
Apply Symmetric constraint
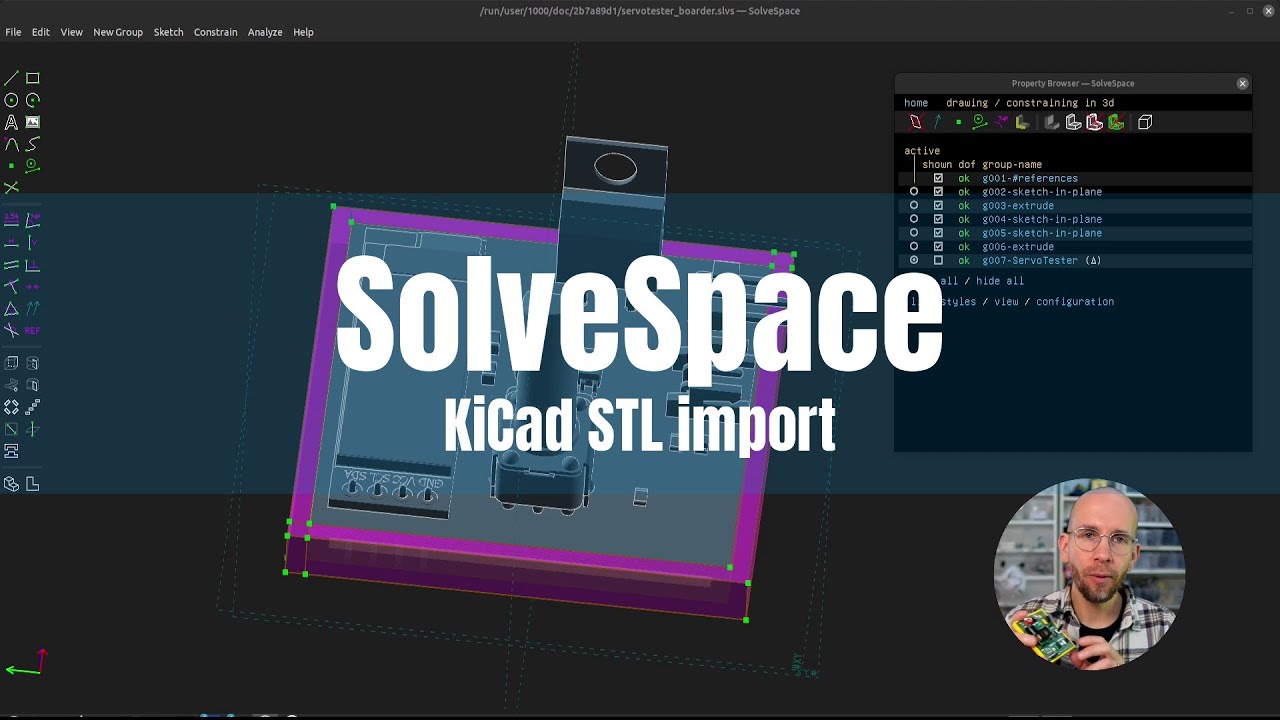[x=33, y=287]
